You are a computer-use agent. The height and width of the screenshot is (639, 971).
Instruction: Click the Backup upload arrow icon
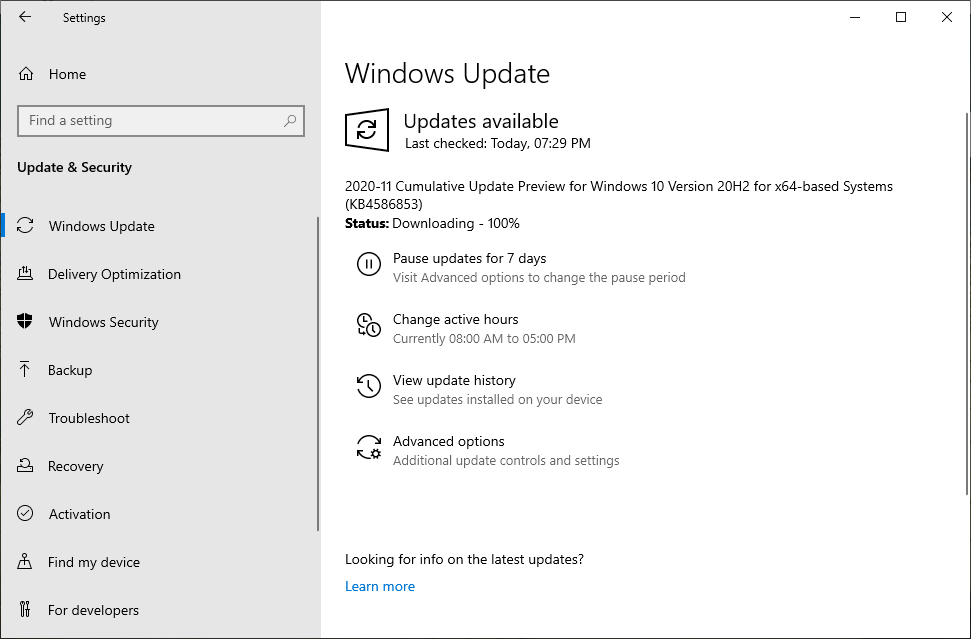[25, 370]
